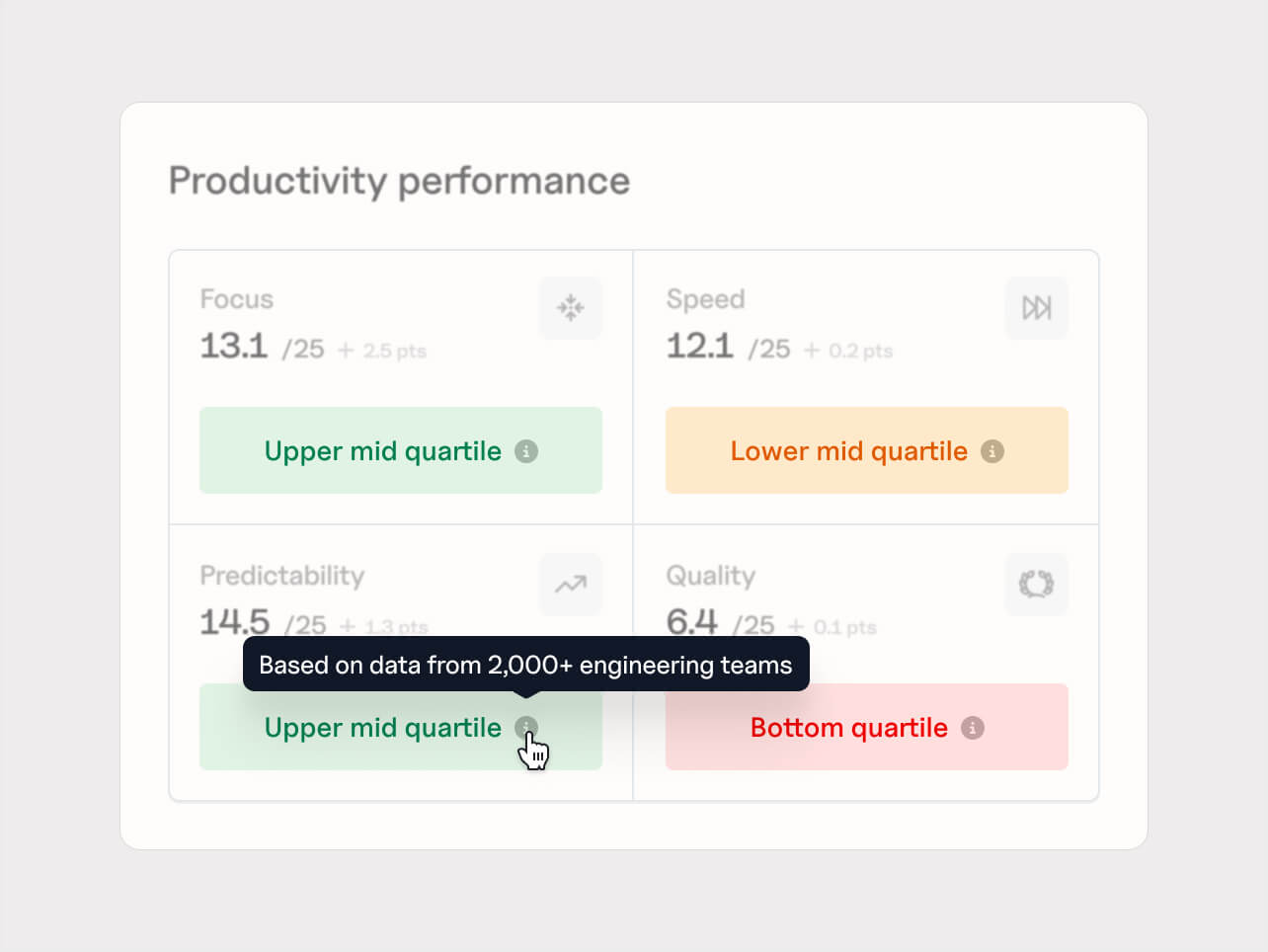Click info icon beside Lower mid quartile
The width and height of the screenshot is (1268, 952).
point(992,451)
